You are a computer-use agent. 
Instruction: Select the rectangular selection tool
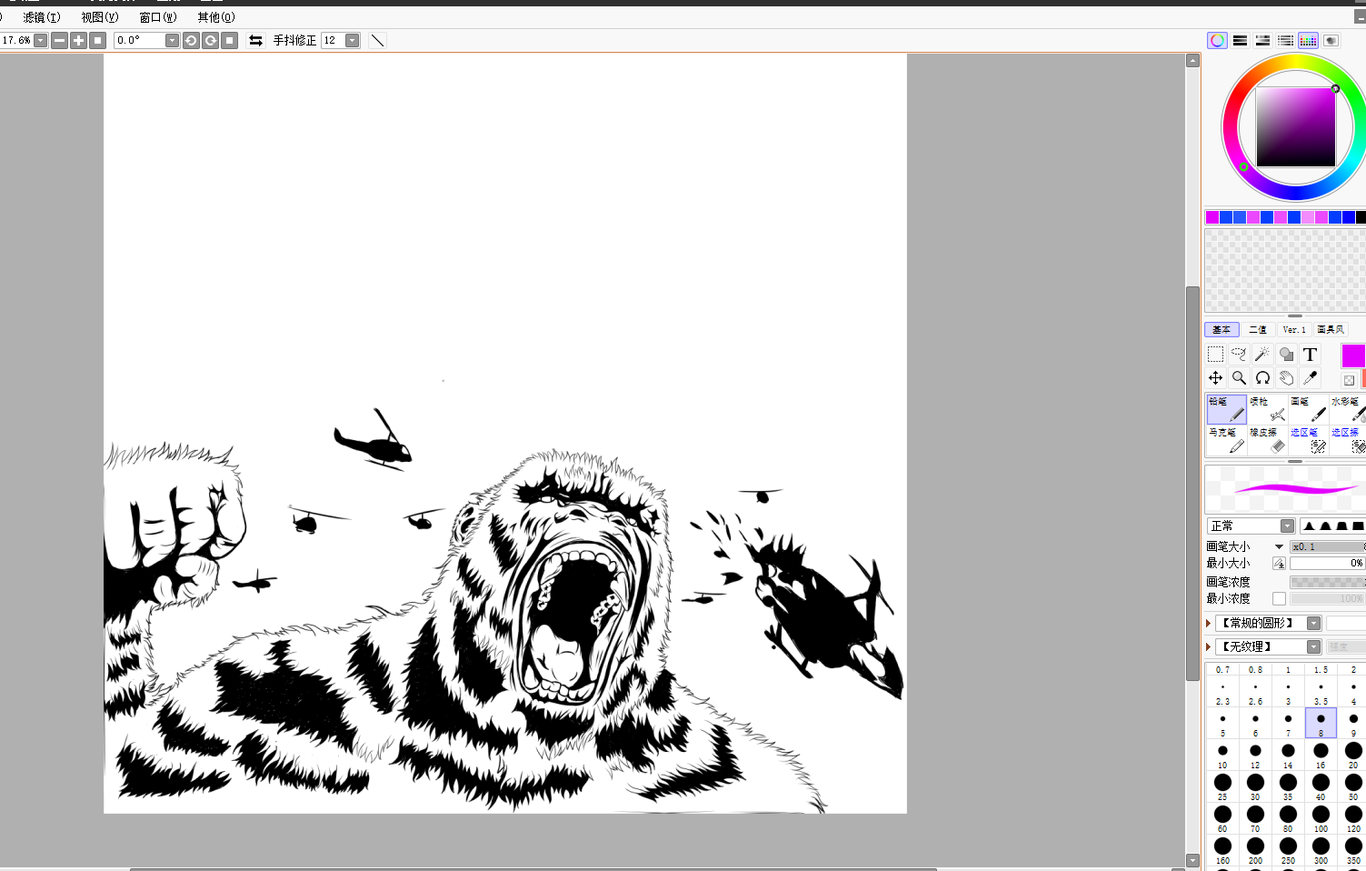(1215, 354)
